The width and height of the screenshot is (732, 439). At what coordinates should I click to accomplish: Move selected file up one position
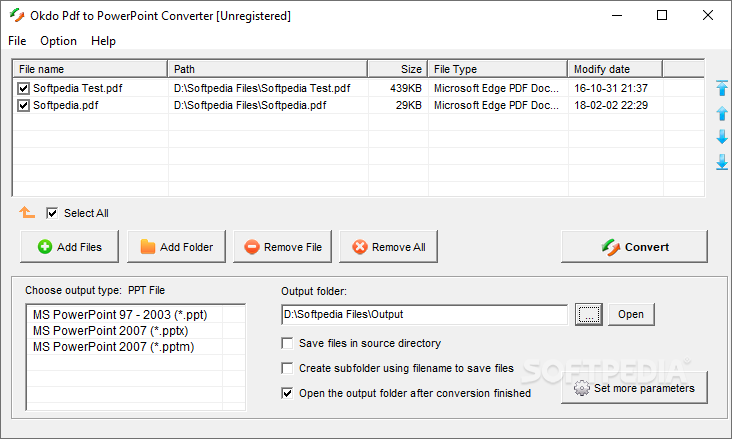[x=722, y=113]
